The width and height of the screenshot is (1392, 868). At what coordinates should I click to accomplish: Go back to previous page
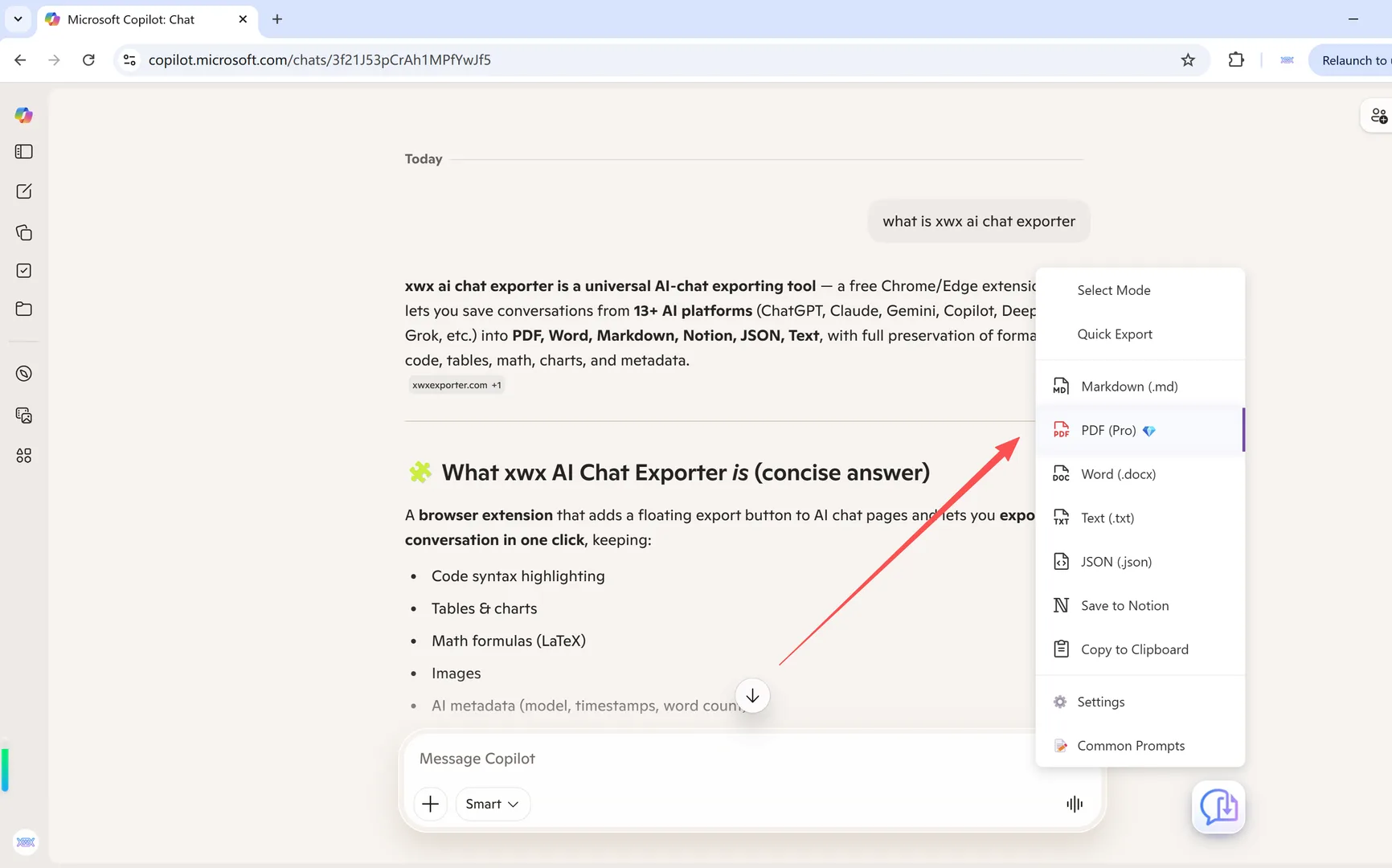(21, 60)
